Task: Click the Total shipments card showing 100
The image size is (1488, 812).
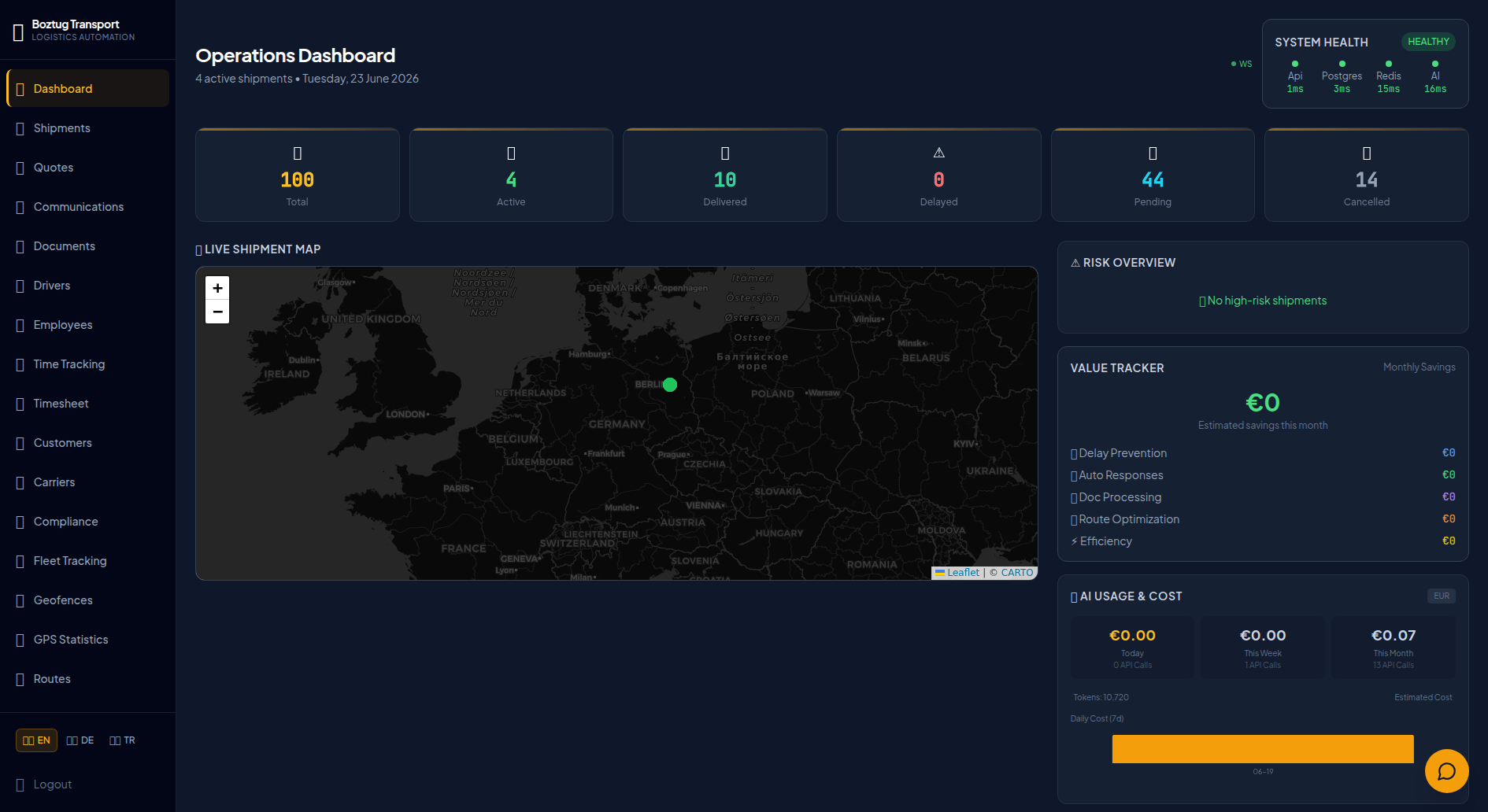Action: point(298,175)
